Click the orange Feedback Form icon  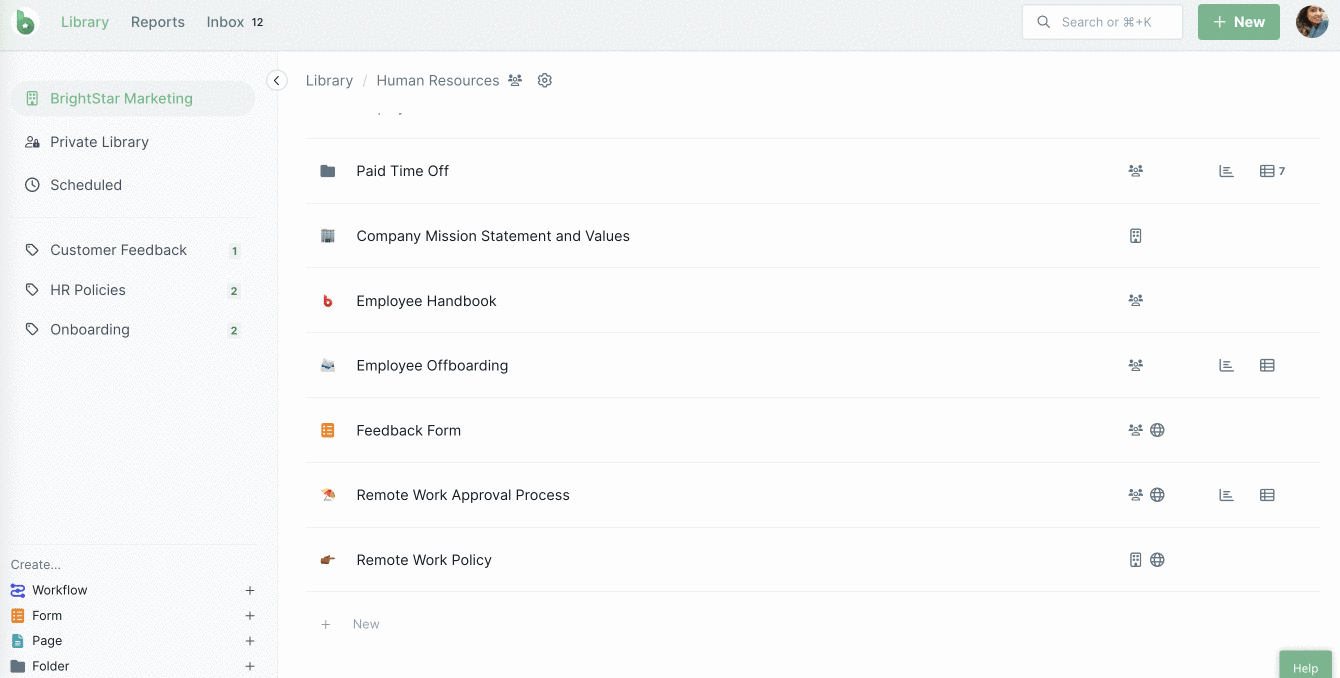pos(328,430)
